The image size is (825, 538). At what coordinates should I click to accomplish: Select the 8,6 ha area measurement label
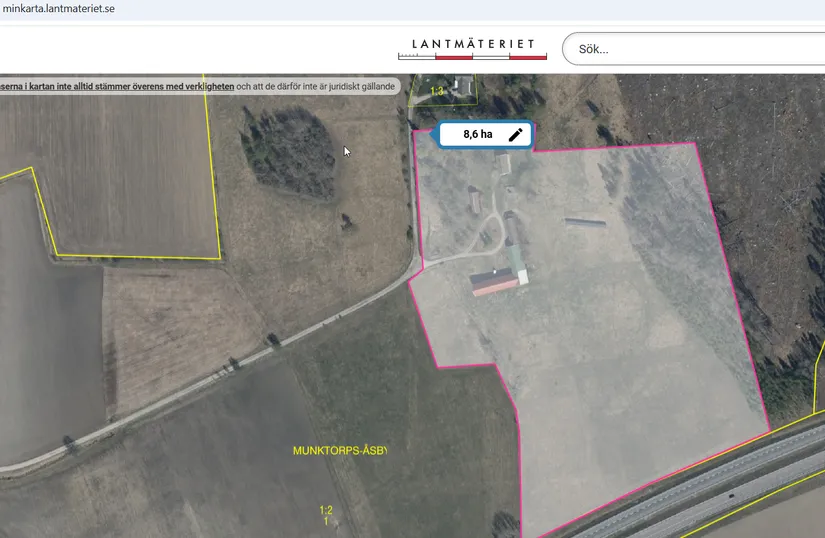478,134
